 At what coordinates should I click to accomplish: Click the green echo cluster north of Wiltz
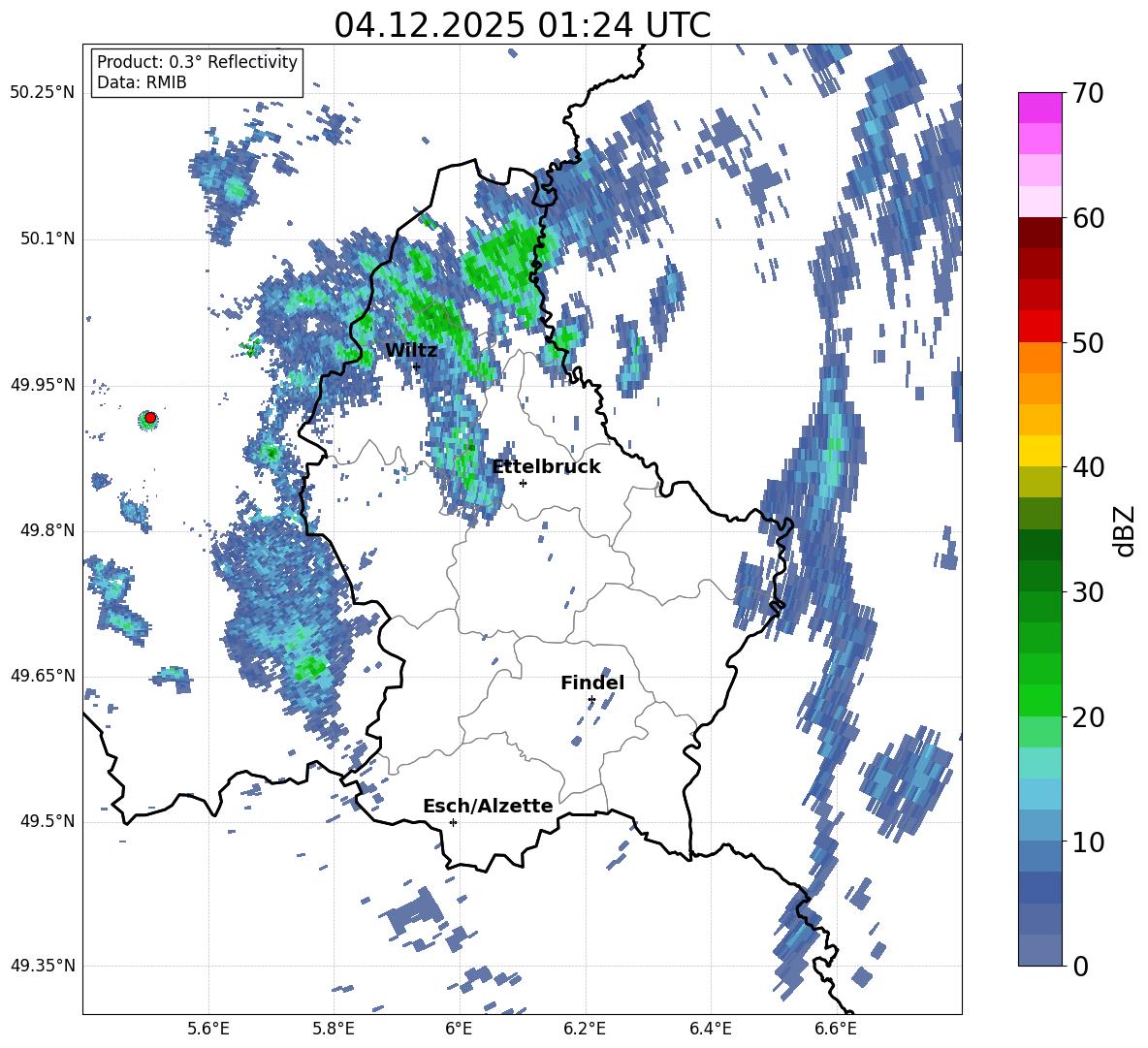[437, 316]
